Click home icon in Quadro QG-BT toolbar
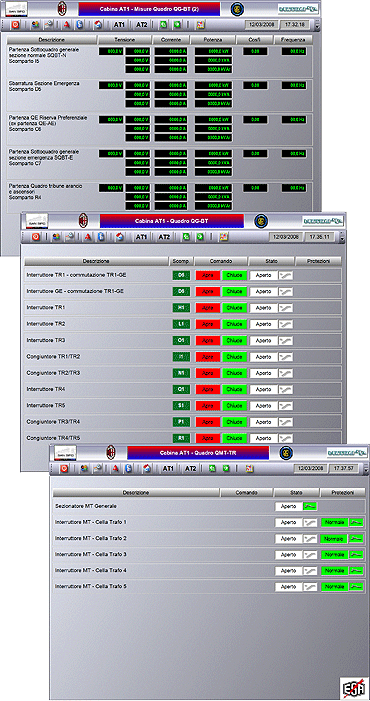The height and width of the screenshot is (701, 370). tap(119, 237)
